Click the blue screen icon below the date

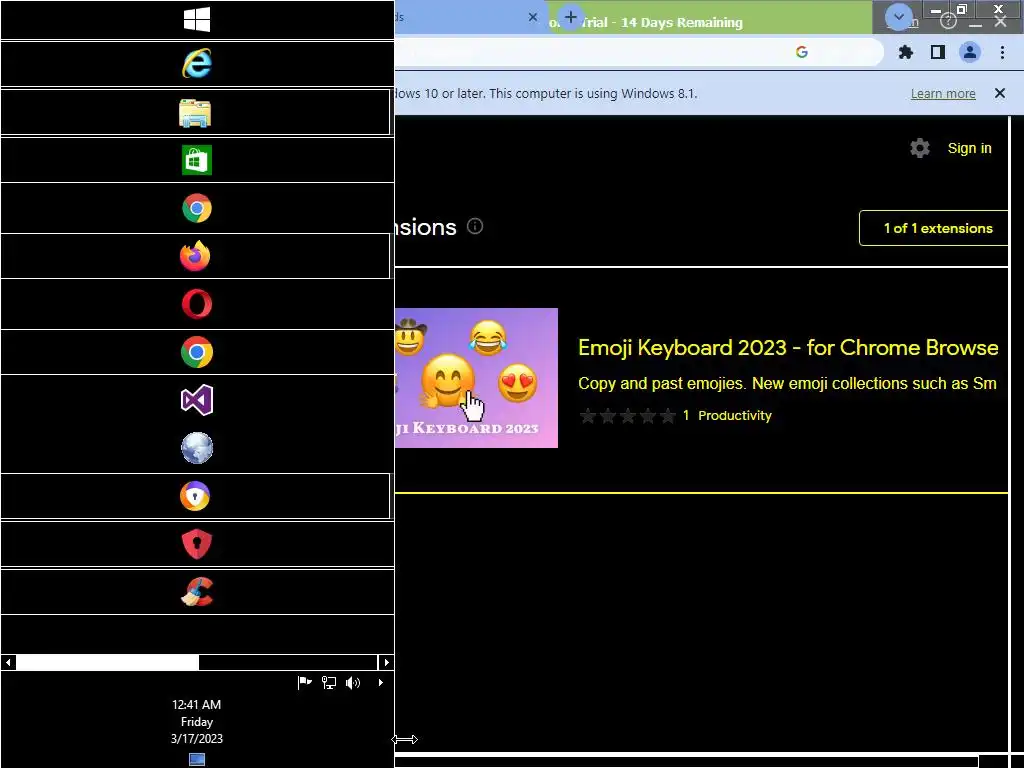click(x=197, y=760)
